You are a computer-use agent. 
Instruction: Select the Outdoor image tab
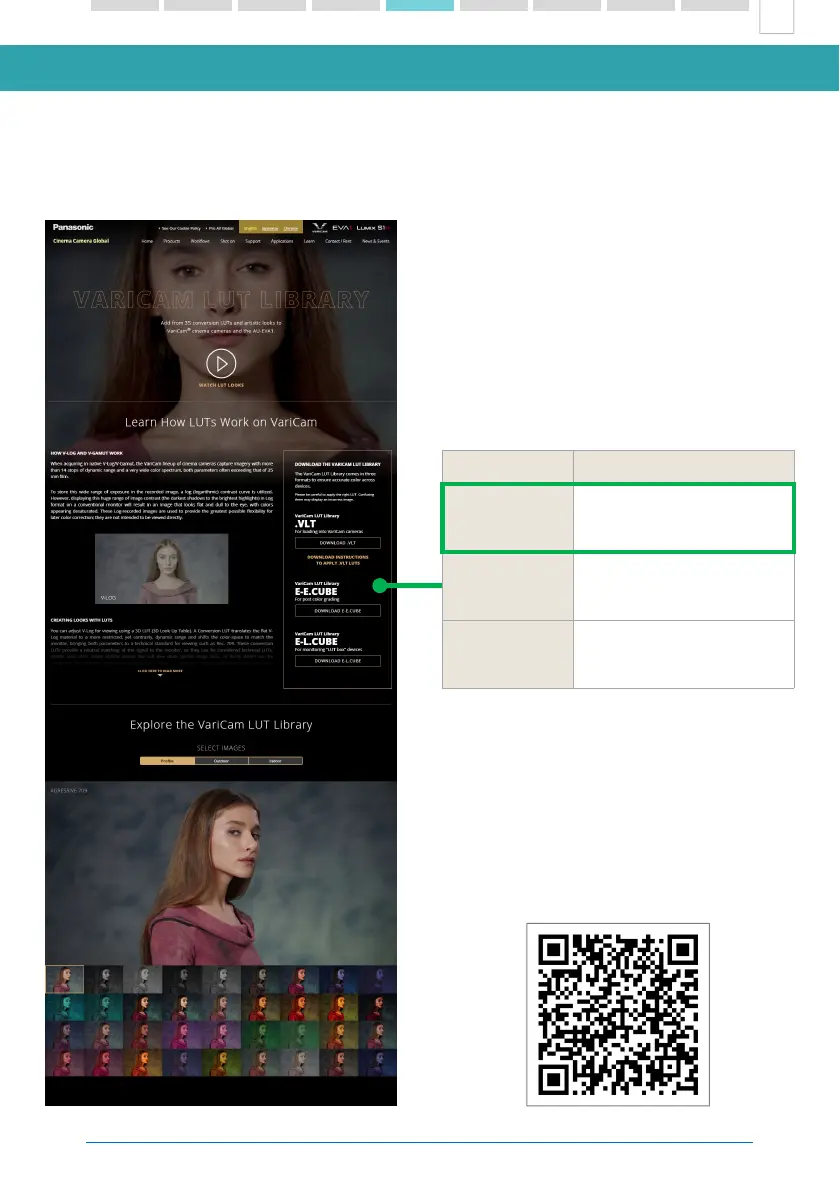222,760
